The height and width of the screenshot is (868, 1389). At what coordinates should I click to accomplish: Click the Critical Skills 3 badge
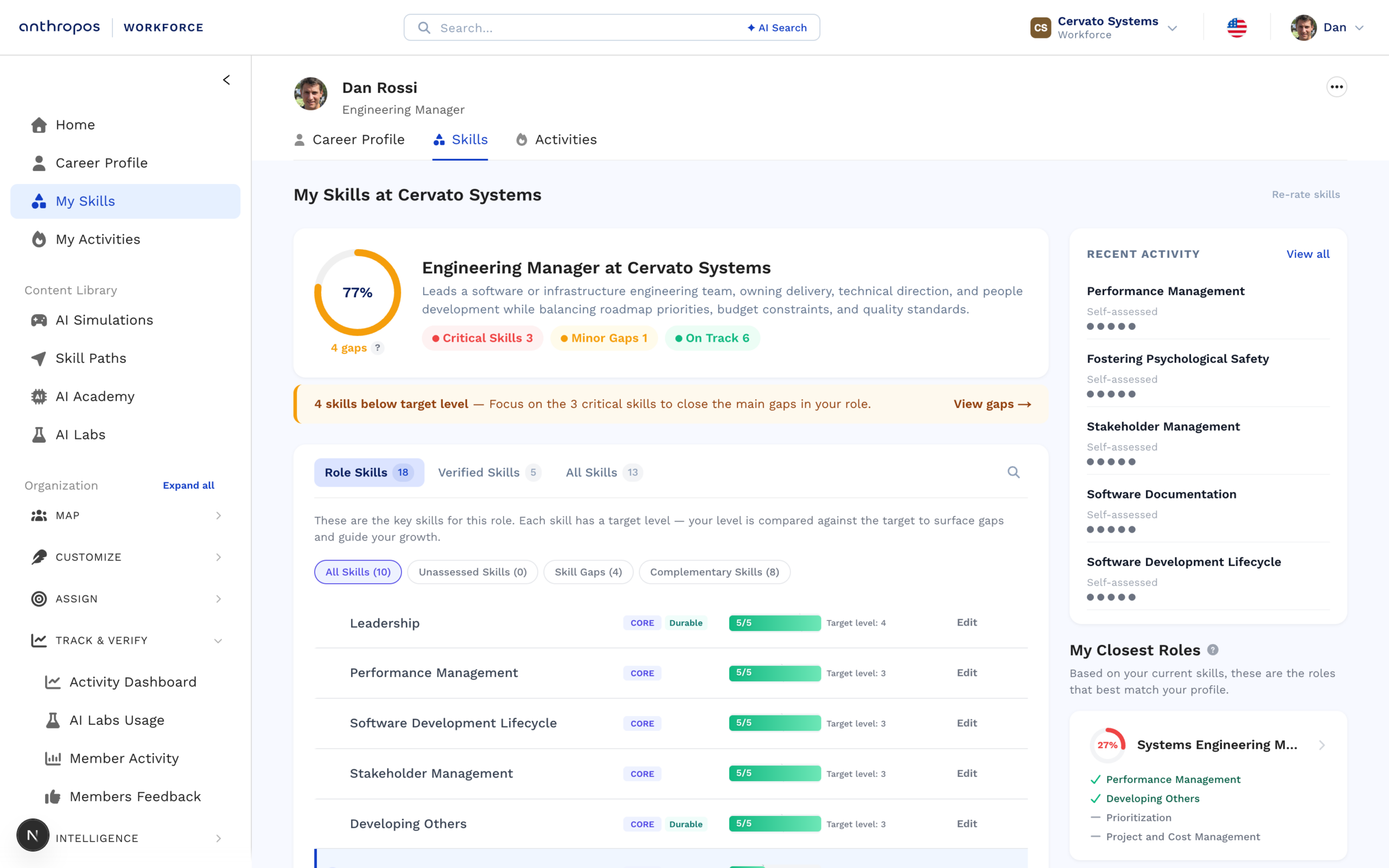click(482, 338)
